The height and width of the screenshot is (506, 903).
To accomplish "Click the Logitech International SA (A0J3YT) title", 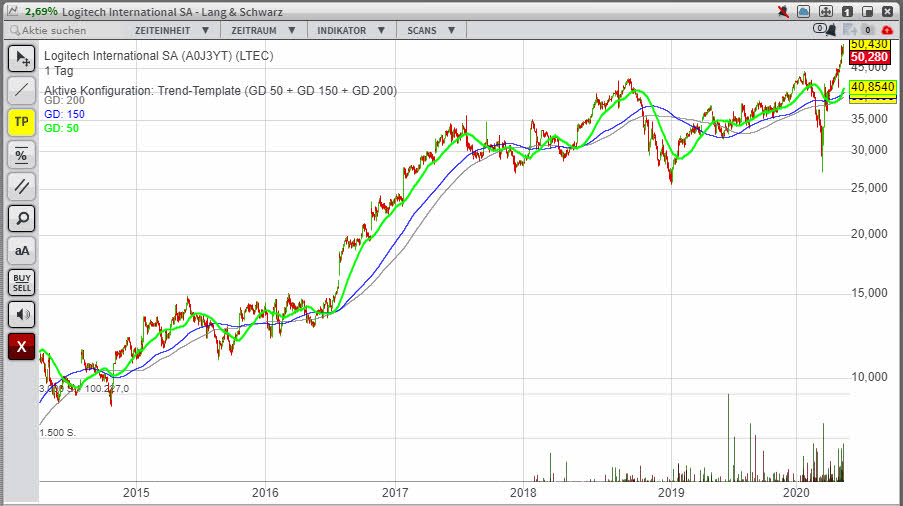I will click(x=159, y=56).
